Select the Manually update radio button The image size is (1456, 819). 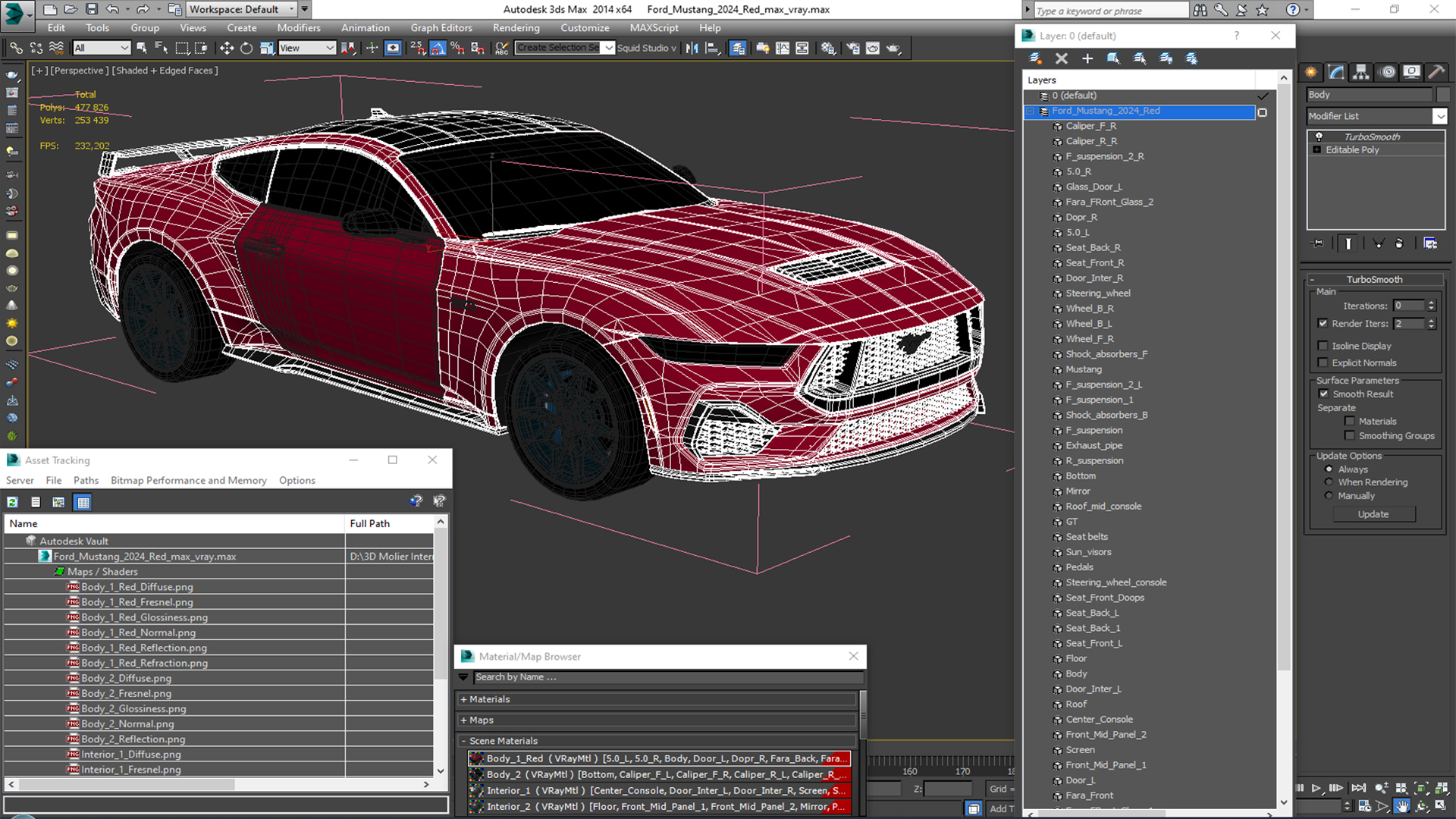[x=1329, y=496]
